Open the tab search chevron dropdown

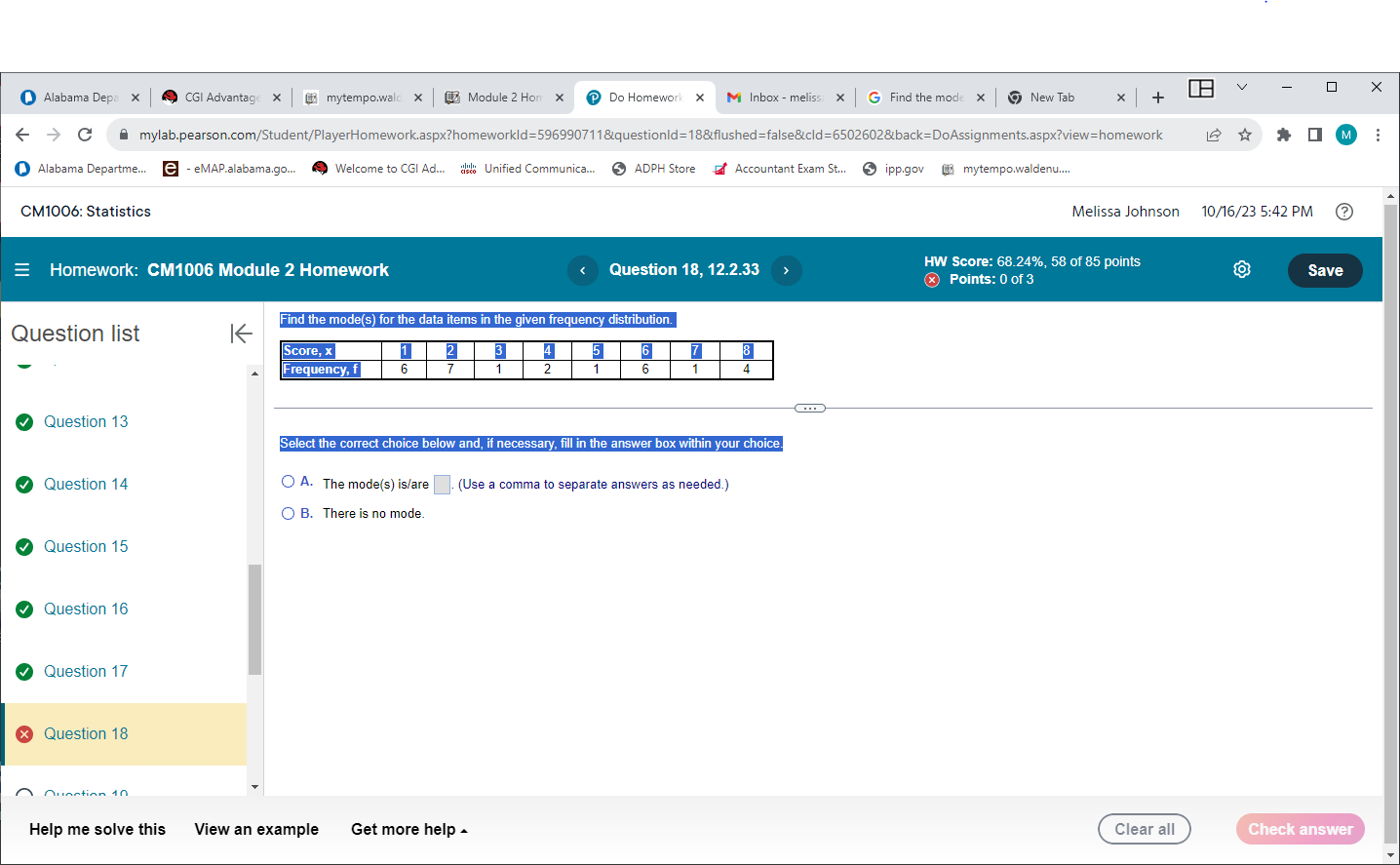coord(1242,87)
